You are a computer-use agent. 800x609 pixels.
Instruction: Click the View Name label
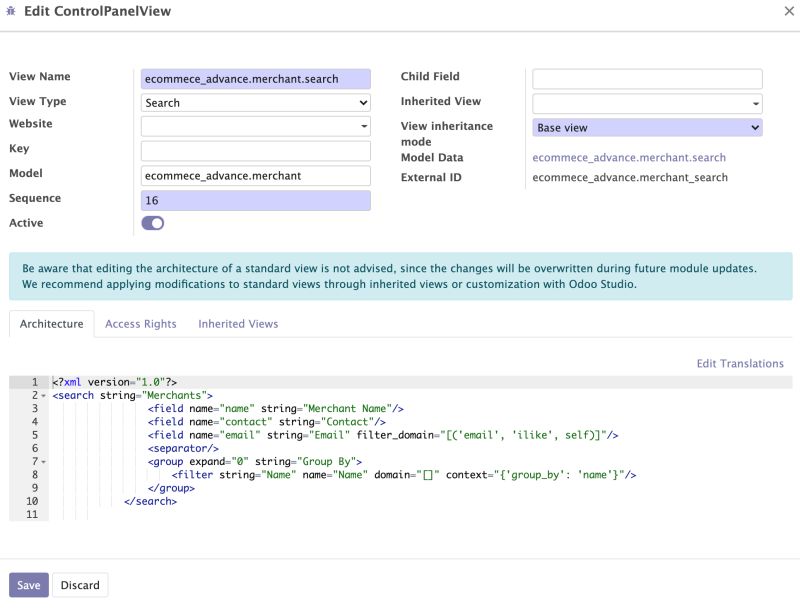point(40,77)
